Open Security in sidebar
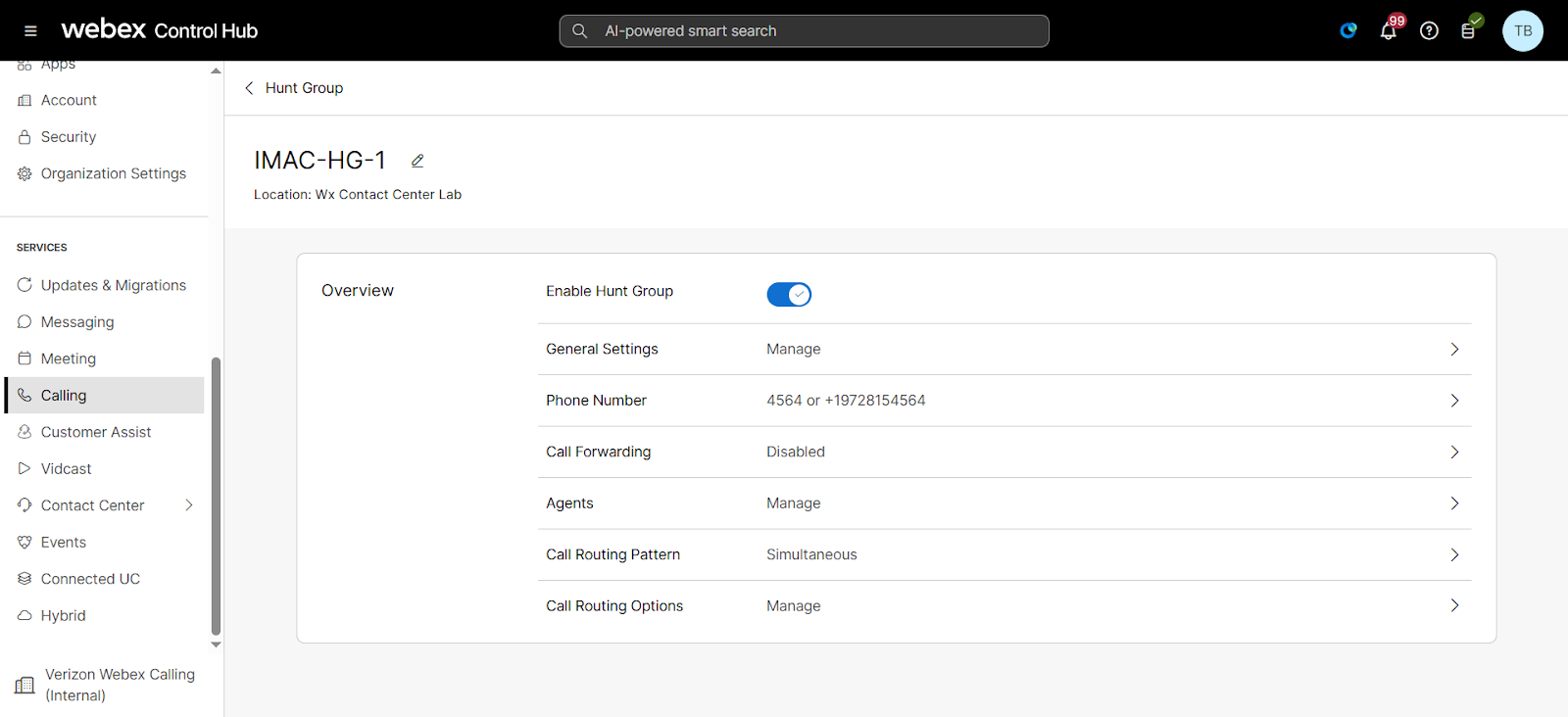This screenshot has width=1568, height=717. (x=104, y=137)
